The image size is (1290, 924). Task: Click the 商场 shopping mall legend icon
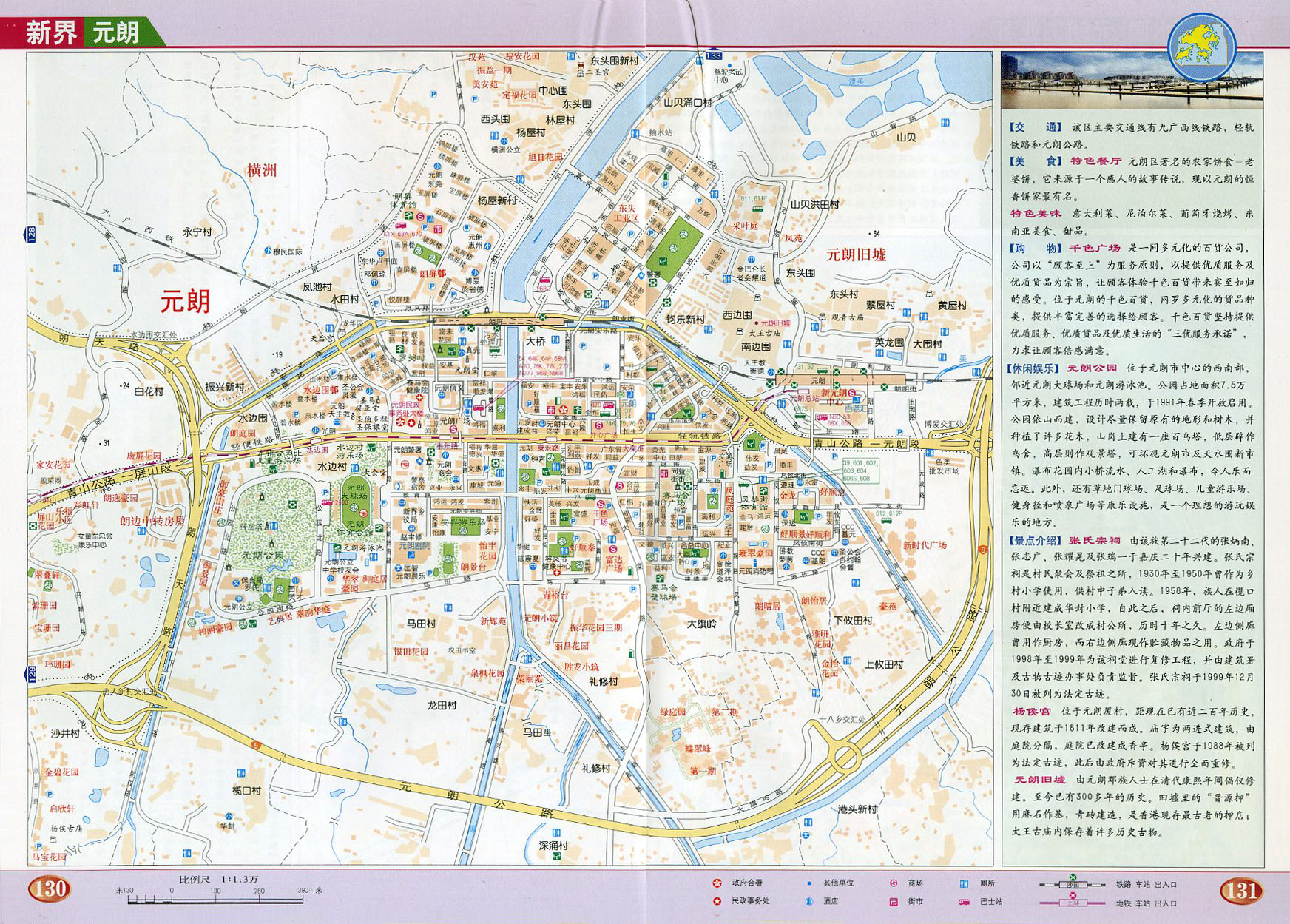(x=894, y=883)
